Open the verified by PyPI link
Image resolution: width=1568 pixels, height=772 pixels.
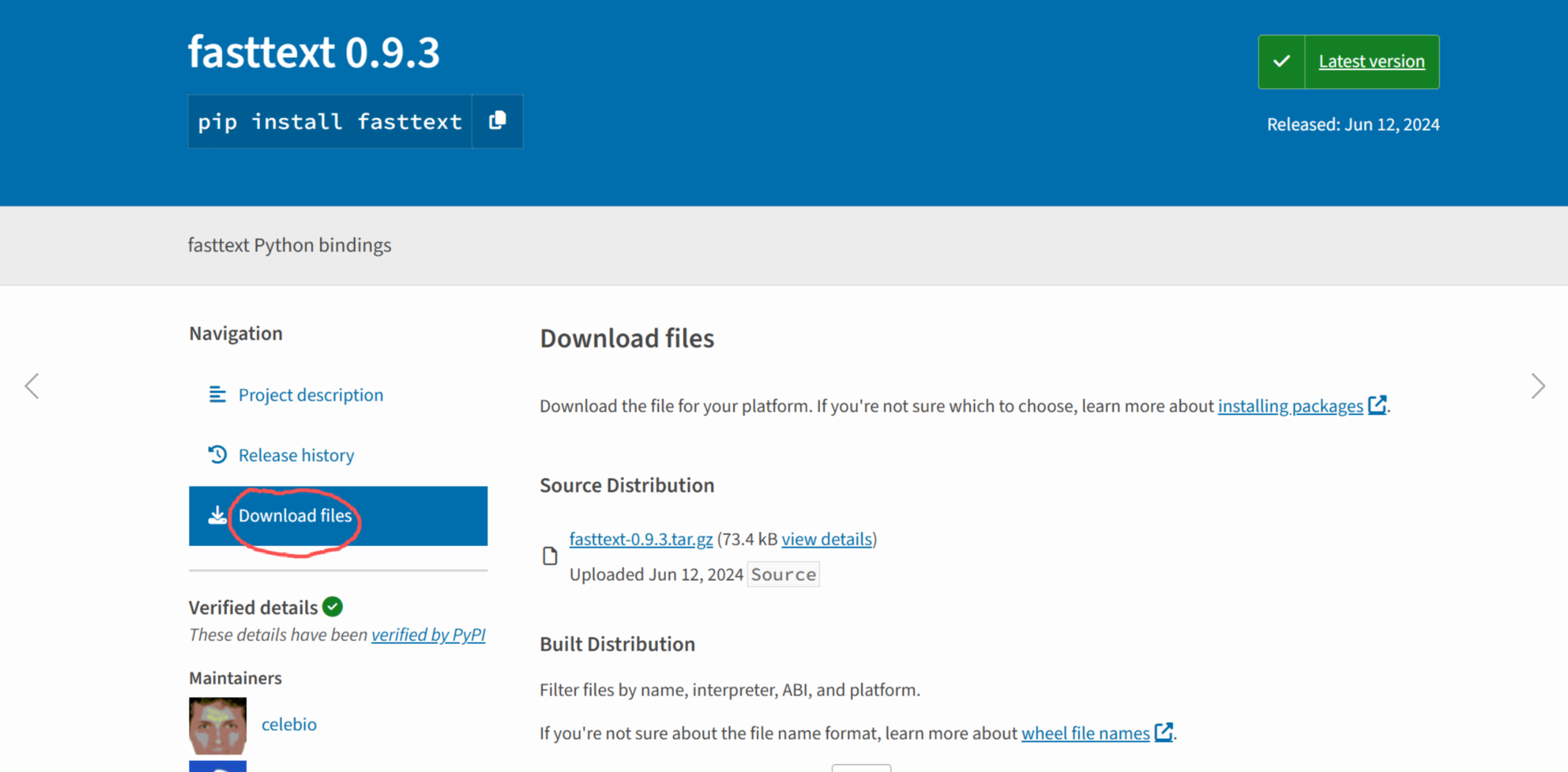[428, 634]
